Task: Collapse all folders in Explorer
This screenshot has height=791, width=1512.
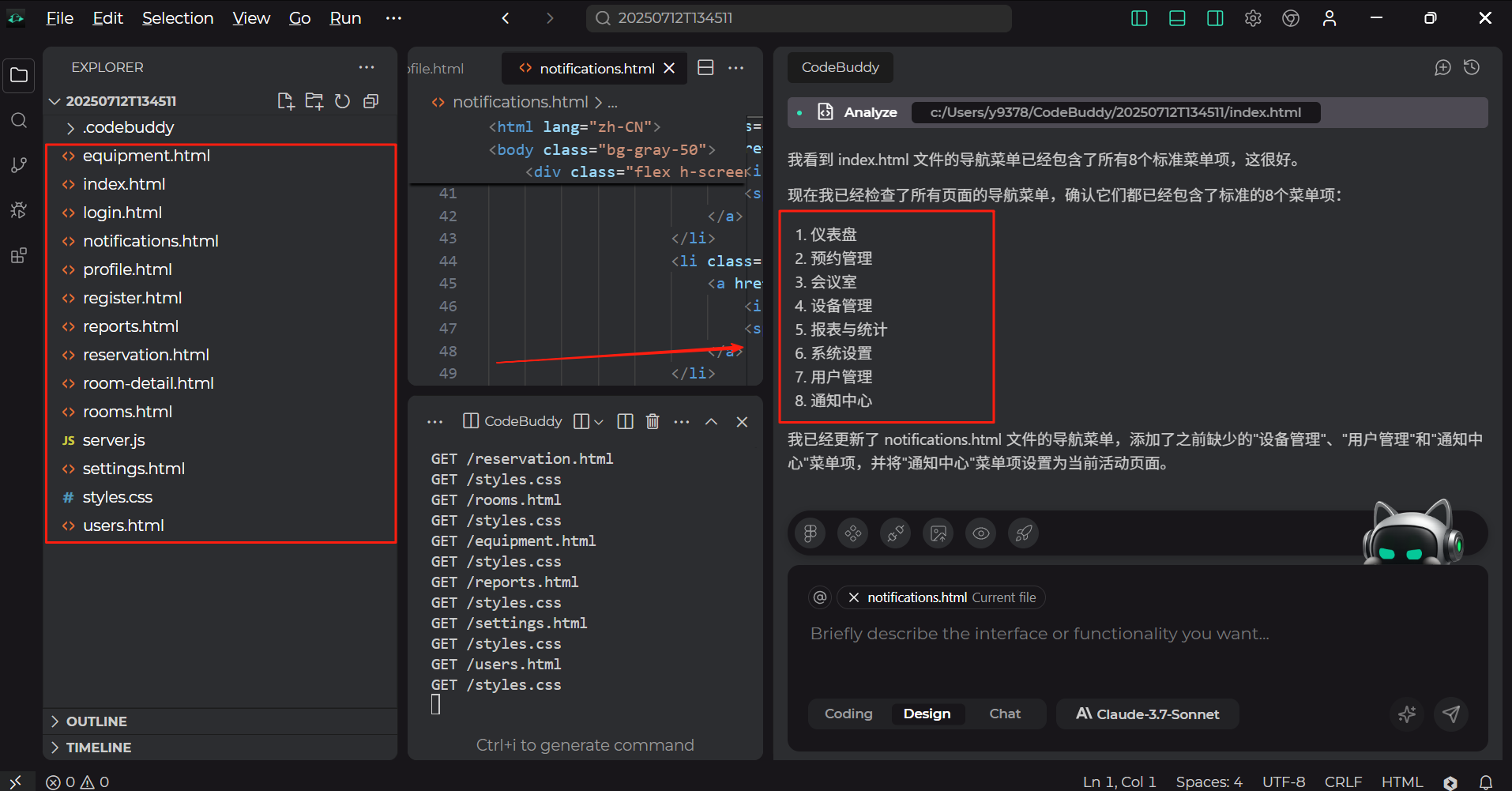Action: (x=370, y=101)
